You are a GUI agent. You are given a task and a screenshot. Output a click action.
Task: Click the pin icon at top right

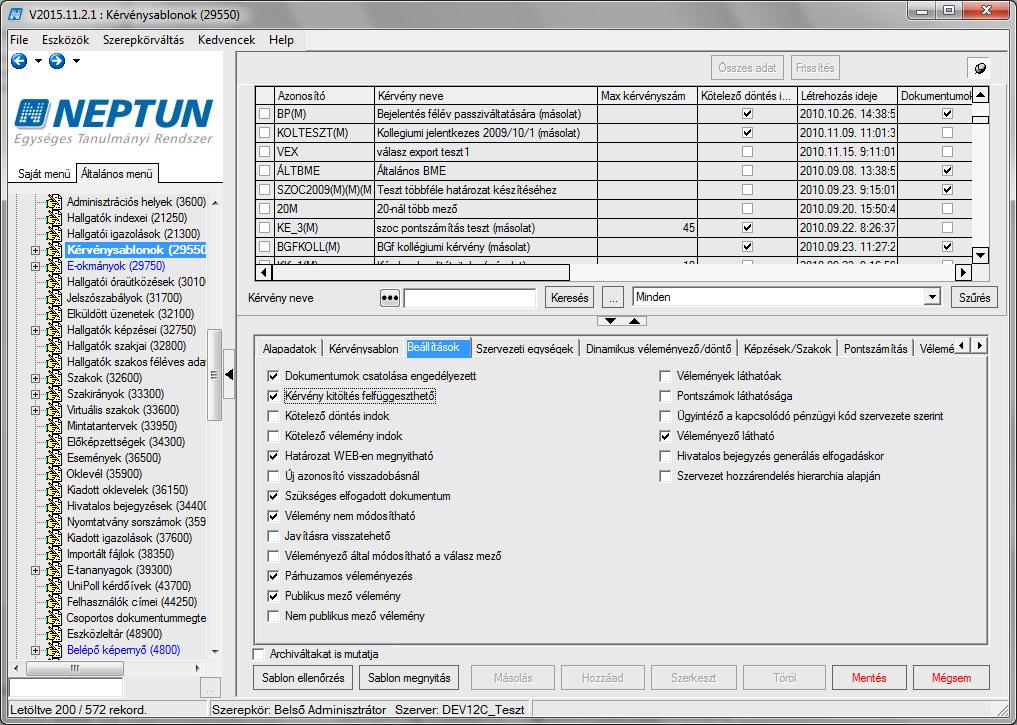[980, 67]
